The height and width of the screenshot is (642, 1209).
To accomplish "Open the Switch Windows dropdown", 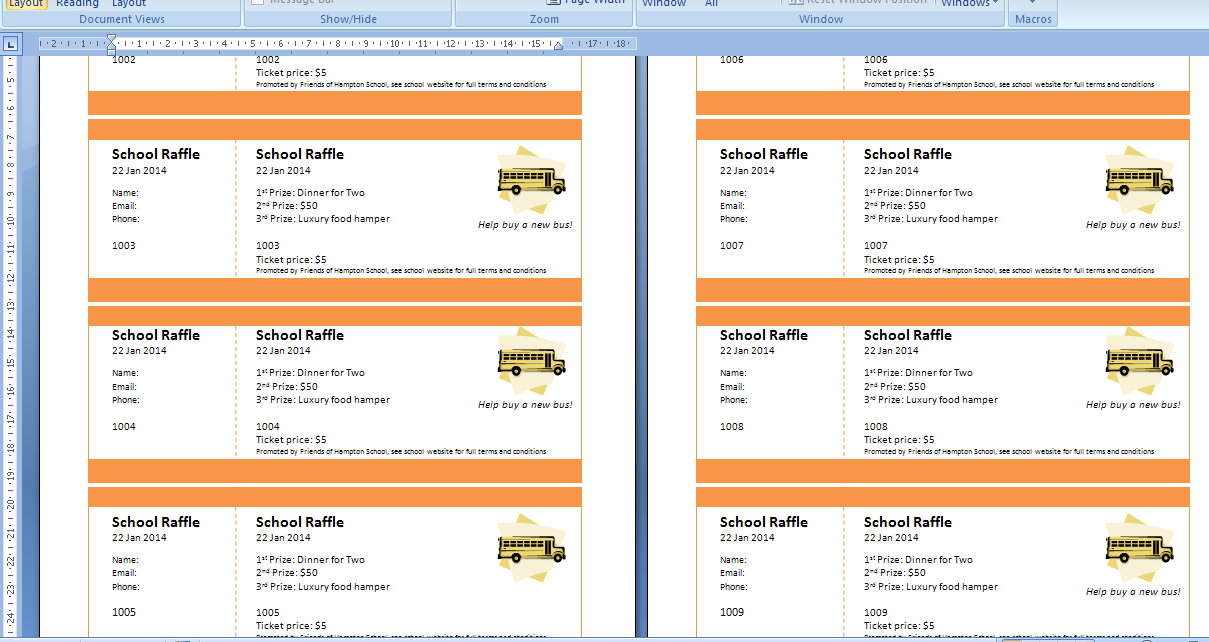I will click(966, 4).
